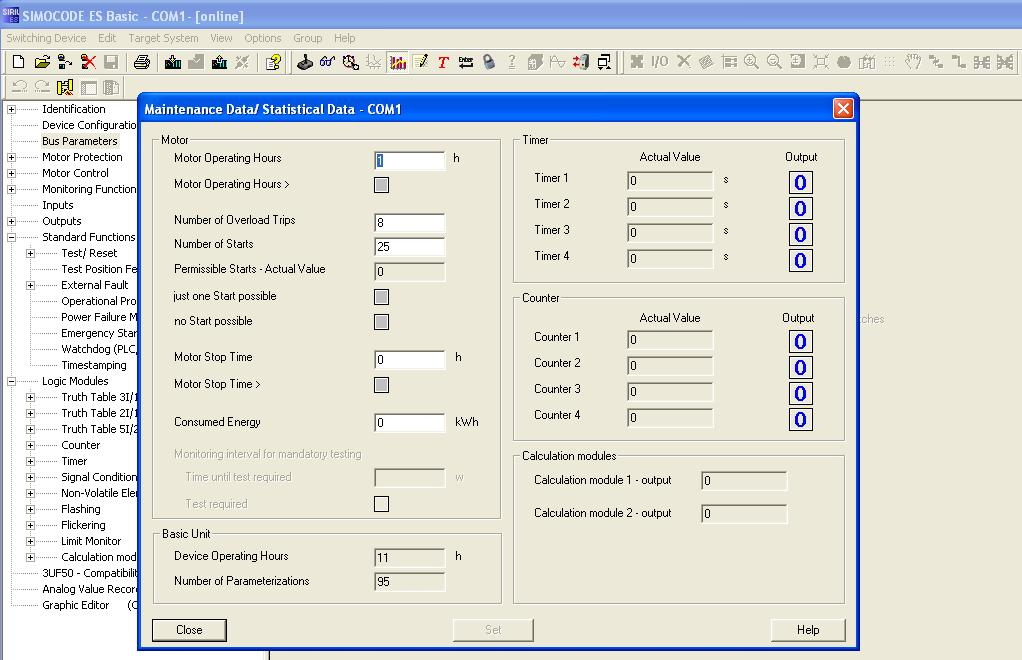Click the red T test icon
Viewport: 1022px width, 660px height.
tap(443, 62)
